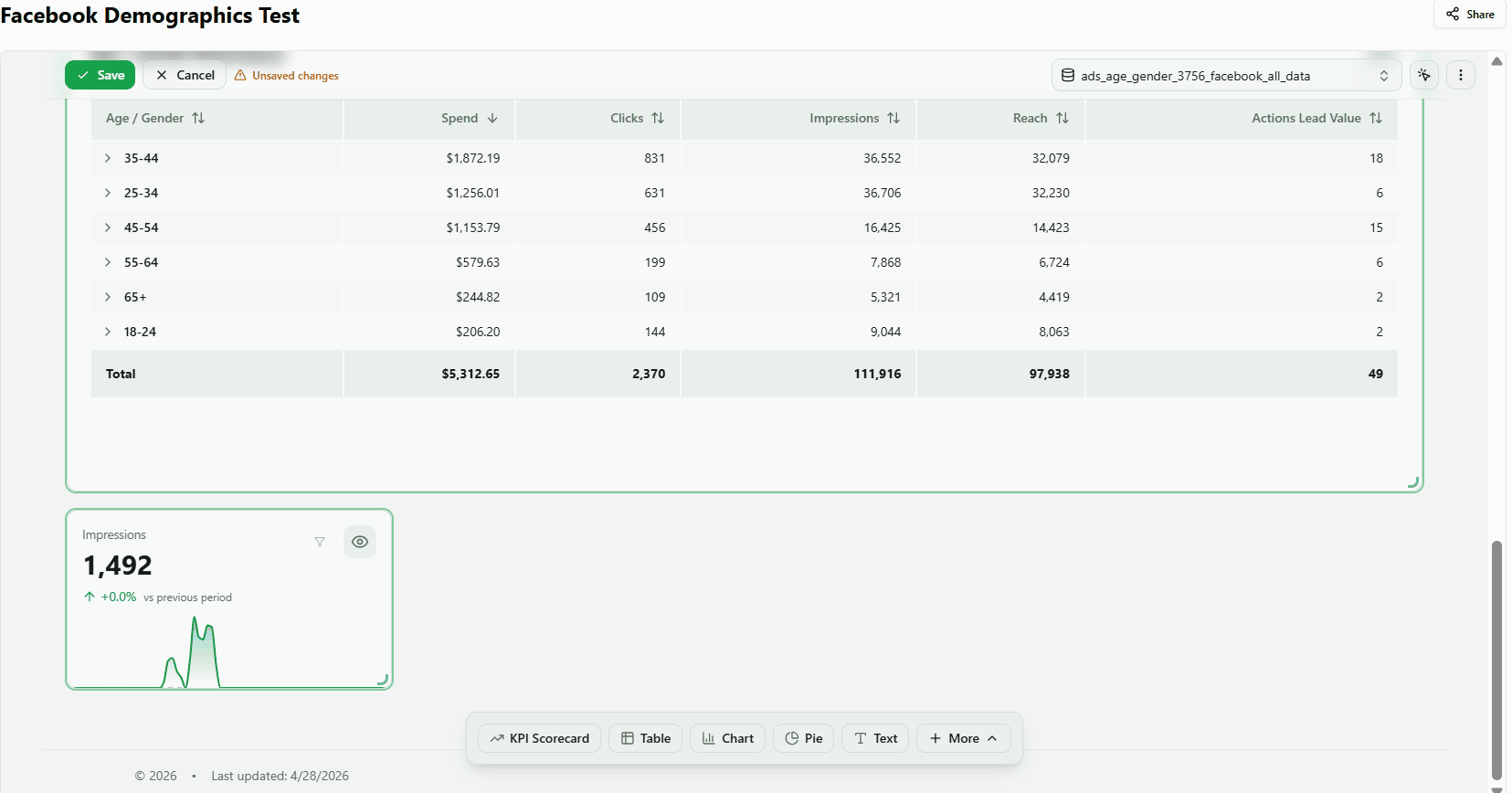
Task: Add a KPI Scorecard widget
Action: 540,738
